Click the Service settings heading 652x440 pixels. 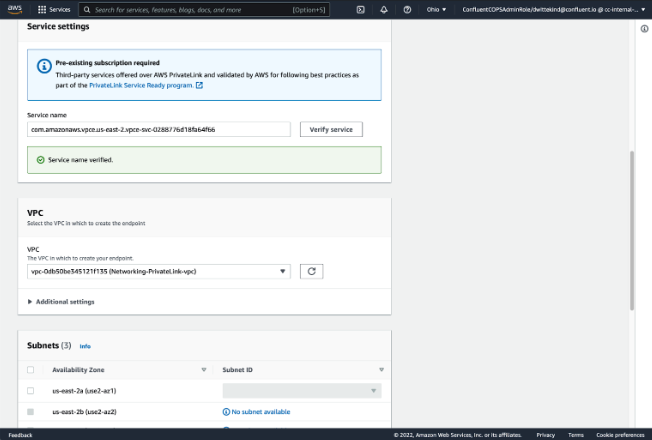coord(58,26)
